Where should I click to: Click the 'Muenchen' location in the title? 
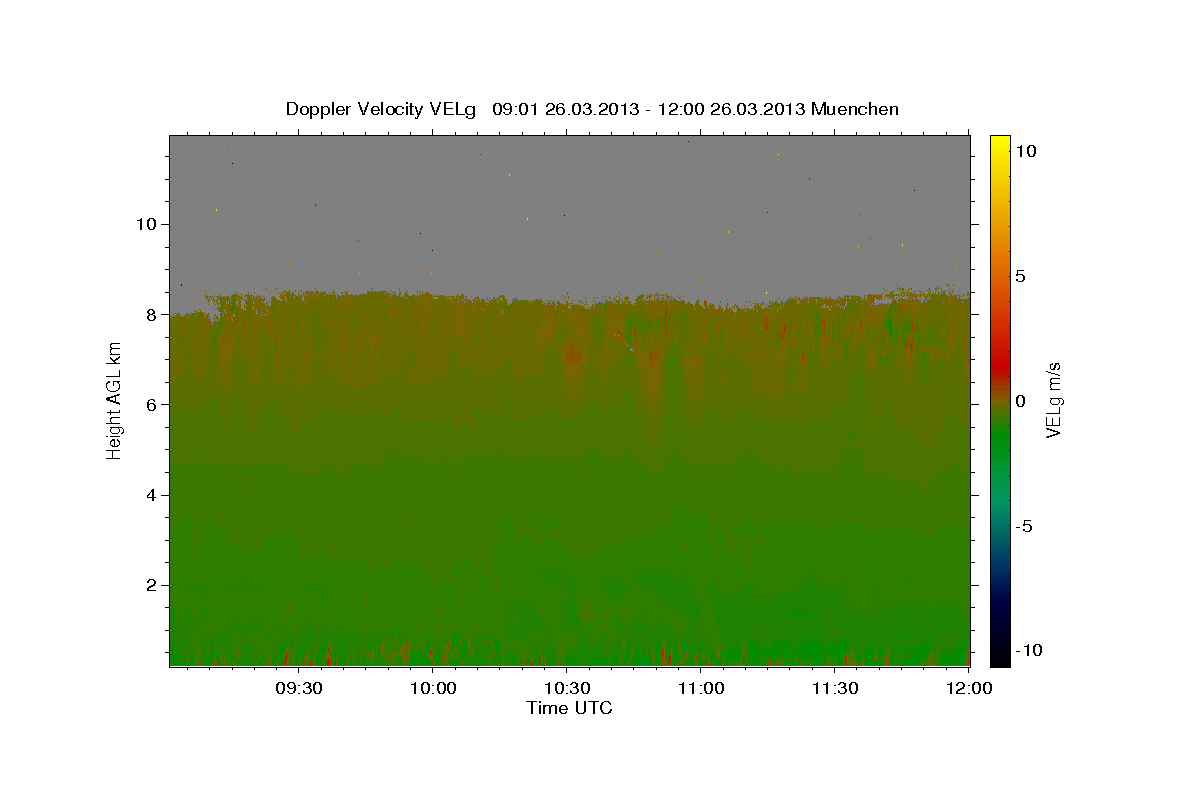coord(857,109)
